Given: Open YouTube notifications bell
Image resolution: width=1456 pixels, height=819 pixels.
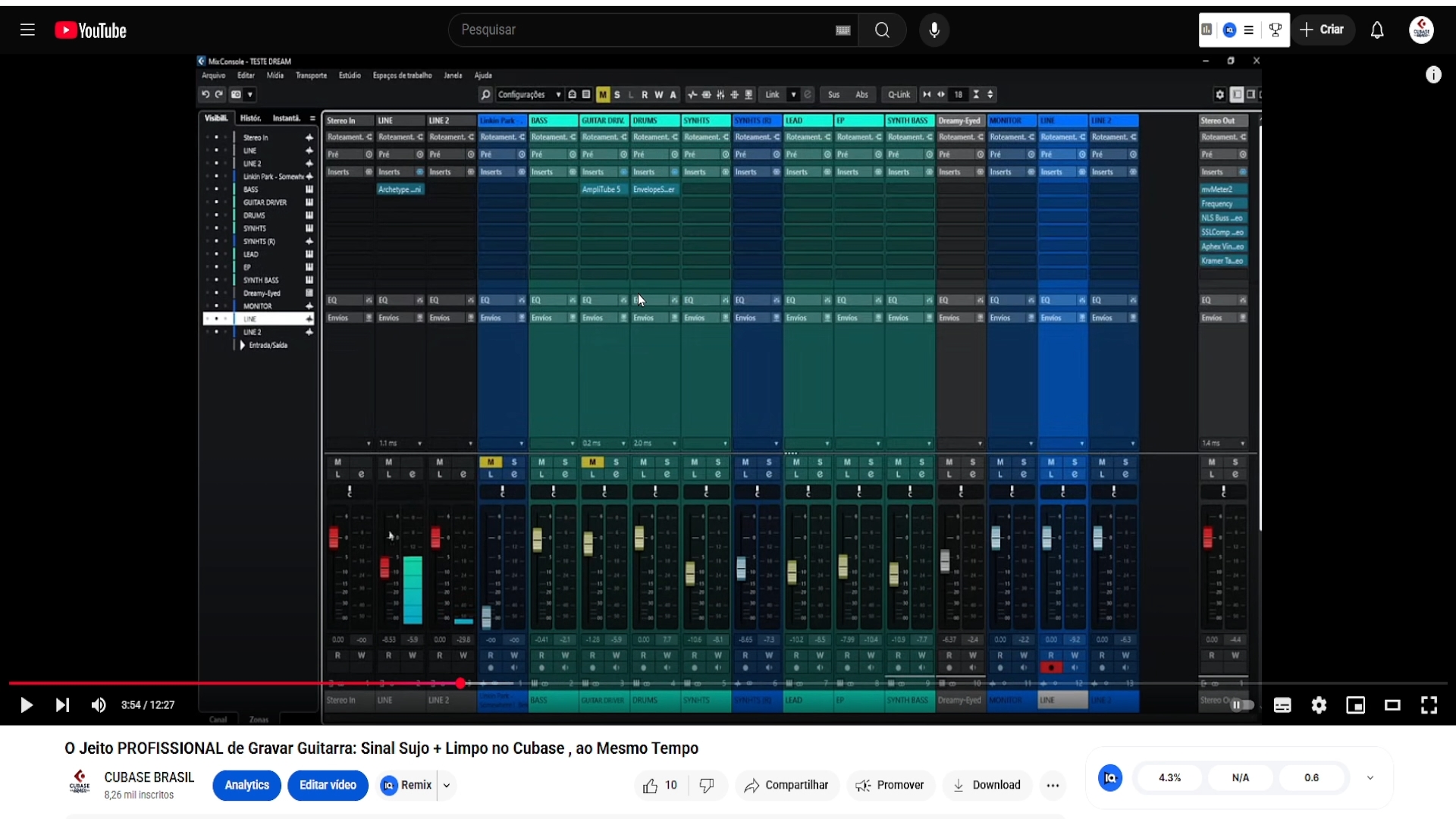Looking at the screenshot, I should [1377, 30].
